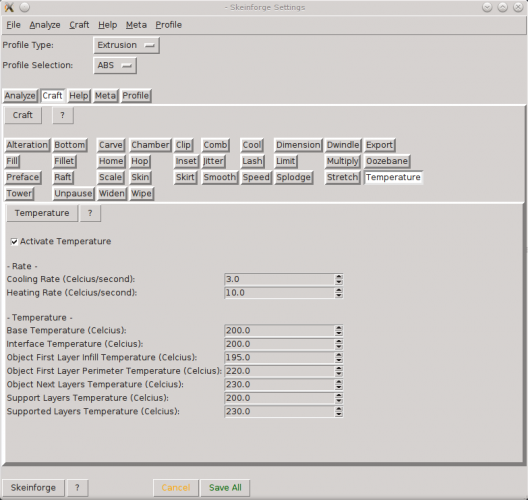
Task: Click the Skeinforge button at bottom left
Action: tap(33, 488)
